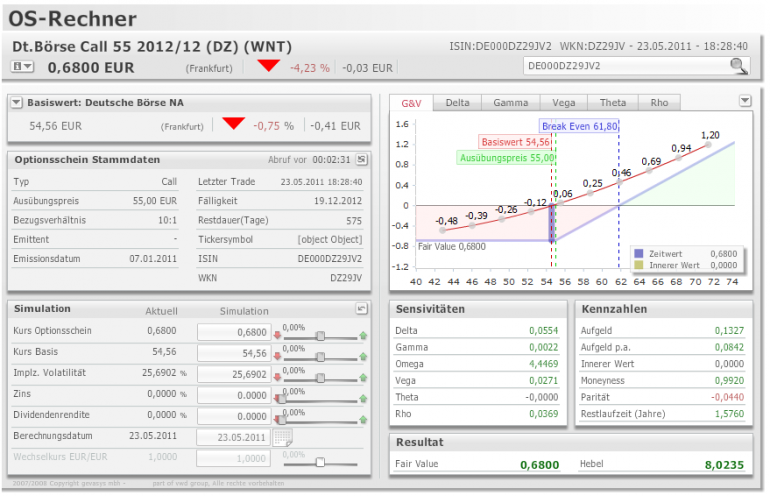
Task: Click the Ausübungspreis 55,00 chart label
Action: (507, 158)
